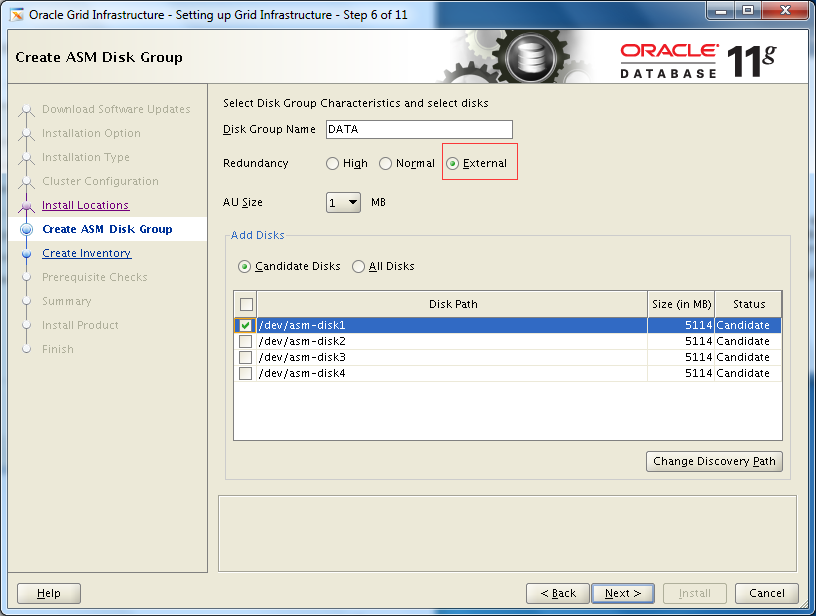Click the Oracle installer title bar icon

17,15
